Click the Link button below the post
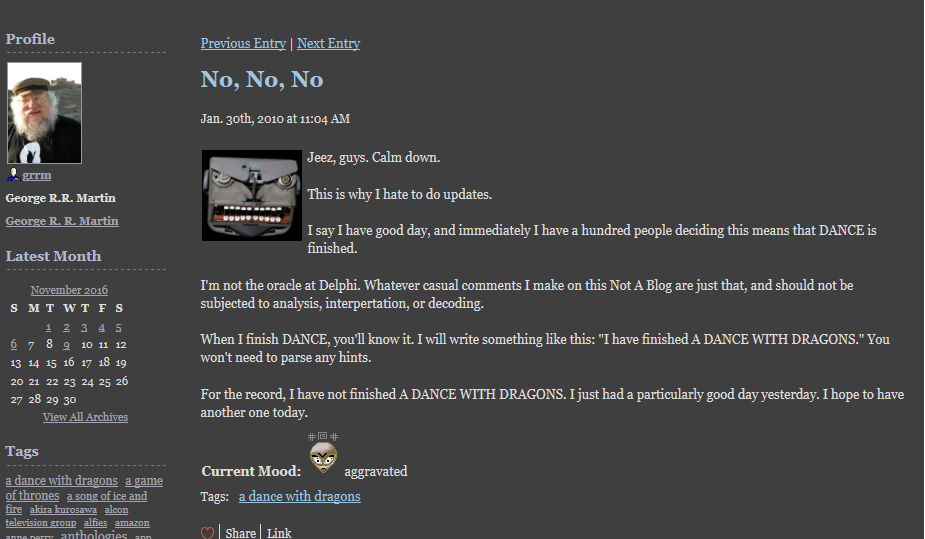This screenshot has width=925, height=539. coord(279,533)
